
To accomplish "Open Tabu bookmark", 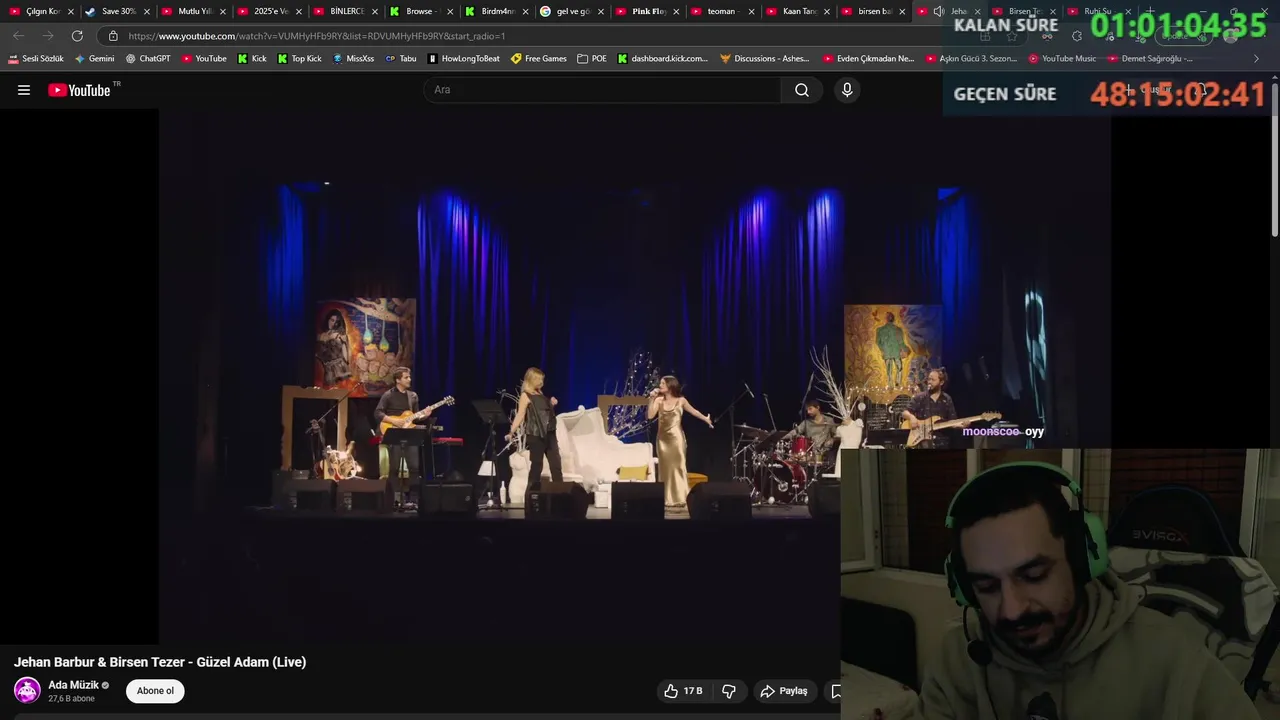I will 401,59.
